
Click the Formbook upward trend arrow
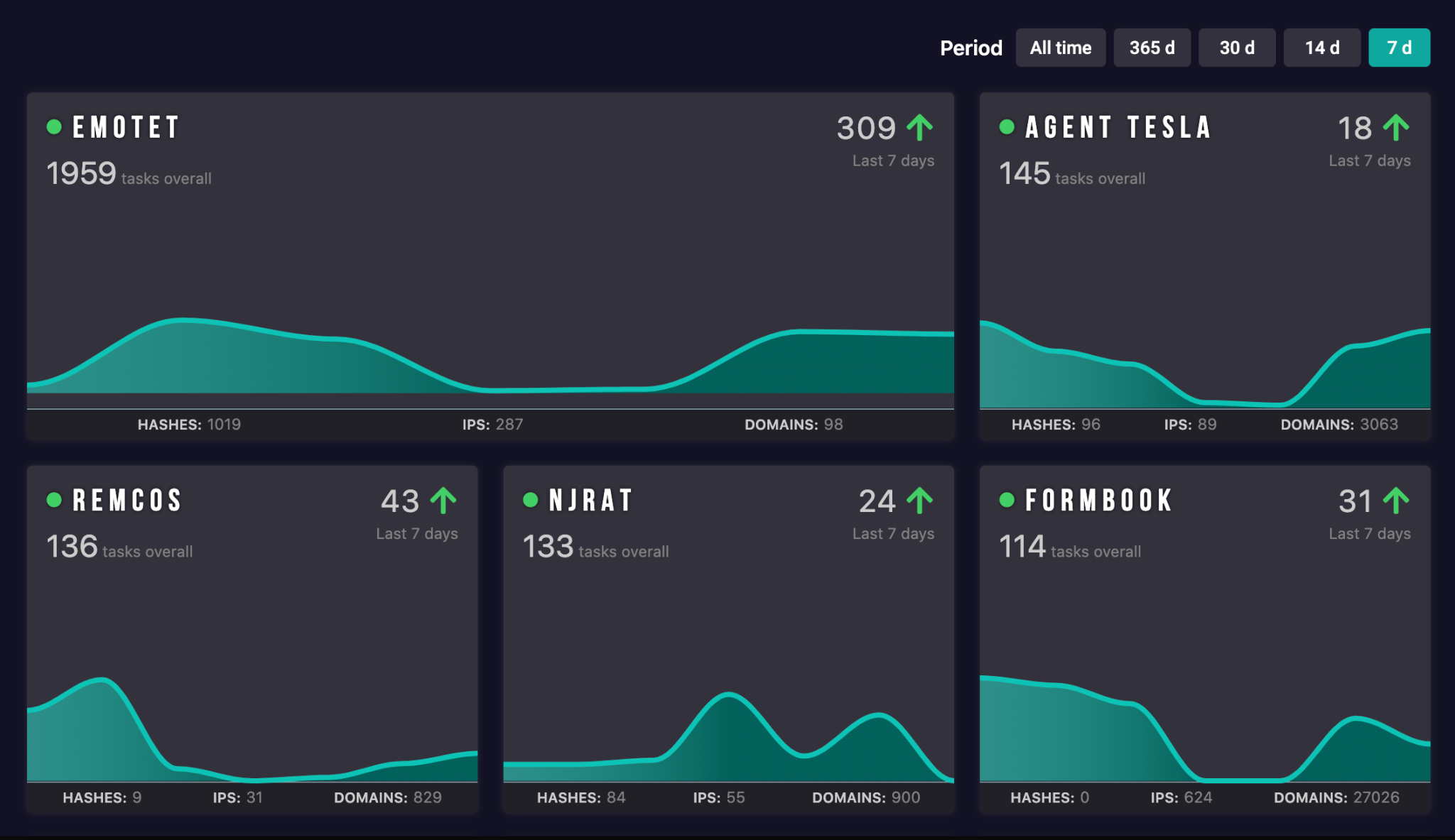pos(1396,501)
